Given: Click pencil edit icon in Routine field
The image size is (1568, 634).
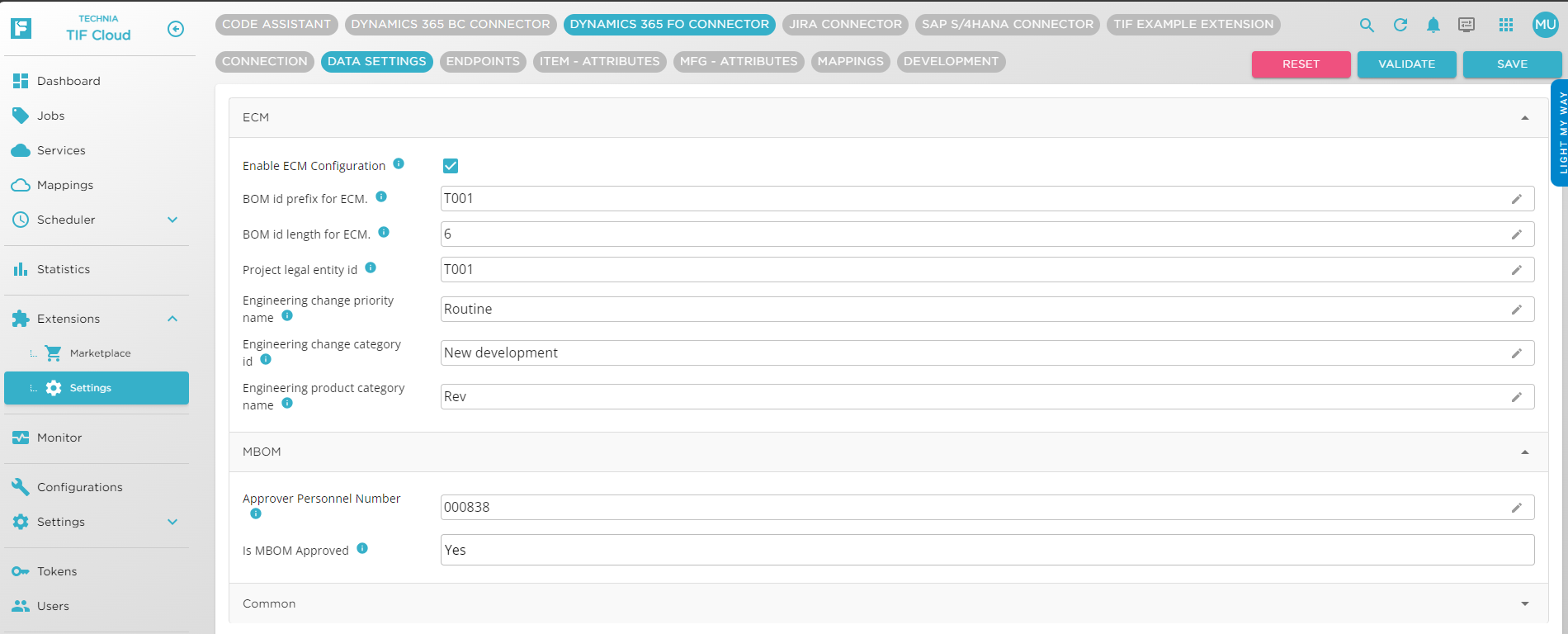Looking at the screenshot, I should click(1516, 310).
